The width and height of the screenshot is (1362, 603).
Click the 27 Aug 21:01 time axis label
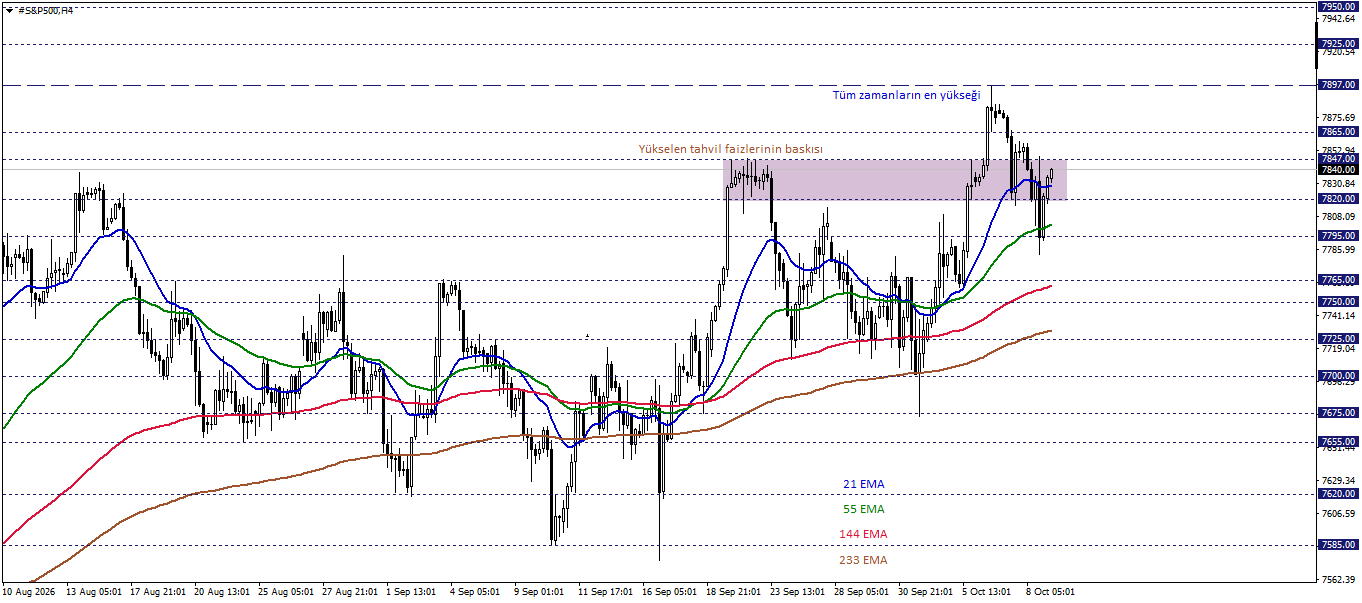coord(350,592)
